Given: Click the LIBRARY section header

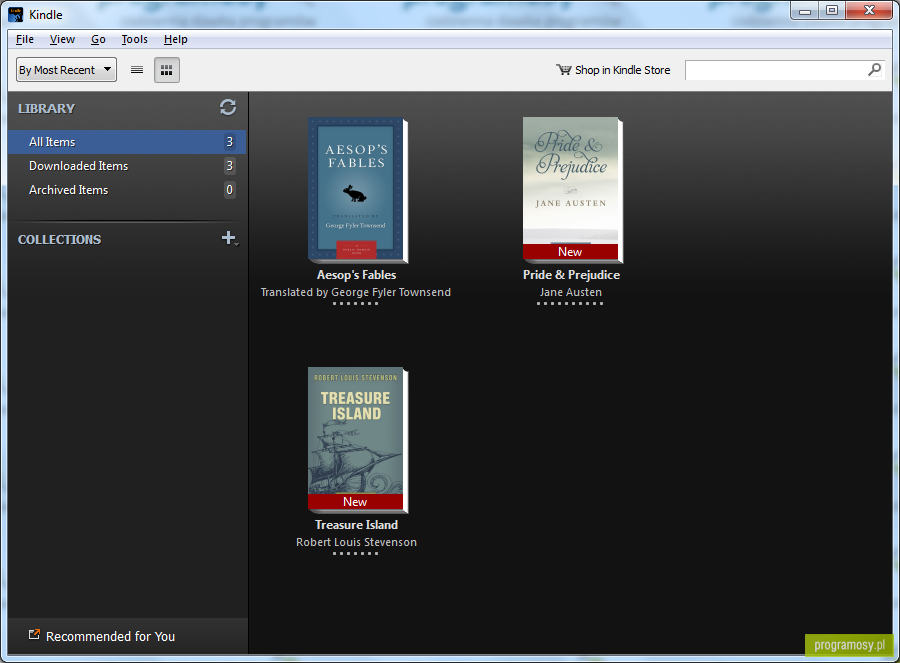Looking at the screenshot, I should click(46, 108).
